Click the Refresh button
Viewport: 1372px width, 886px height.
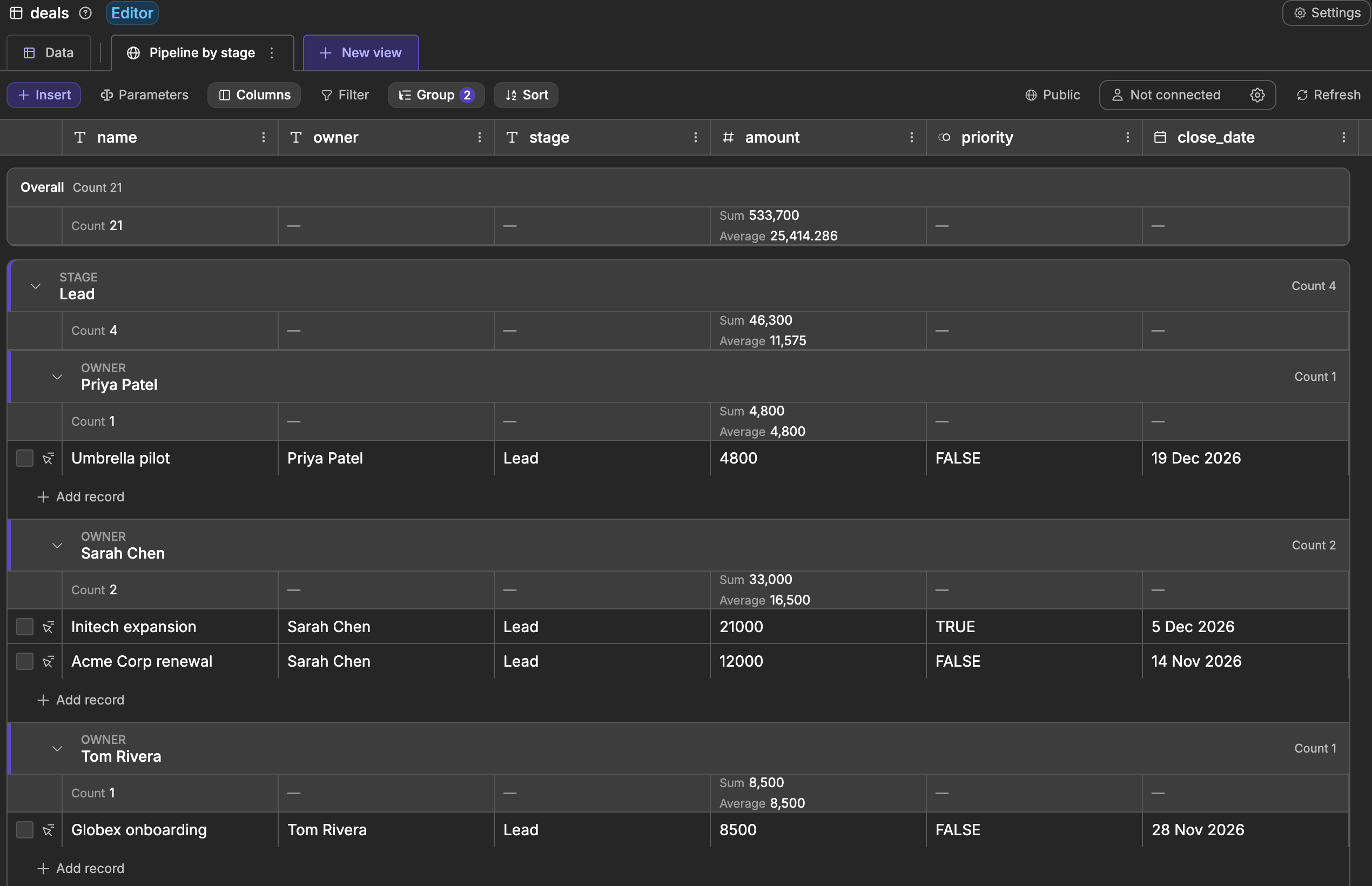[1328, 95]
